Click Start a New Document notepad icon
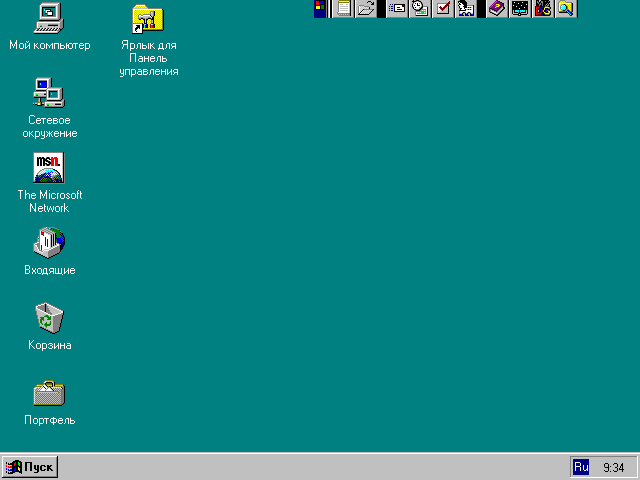 click(x=344, y=9)
